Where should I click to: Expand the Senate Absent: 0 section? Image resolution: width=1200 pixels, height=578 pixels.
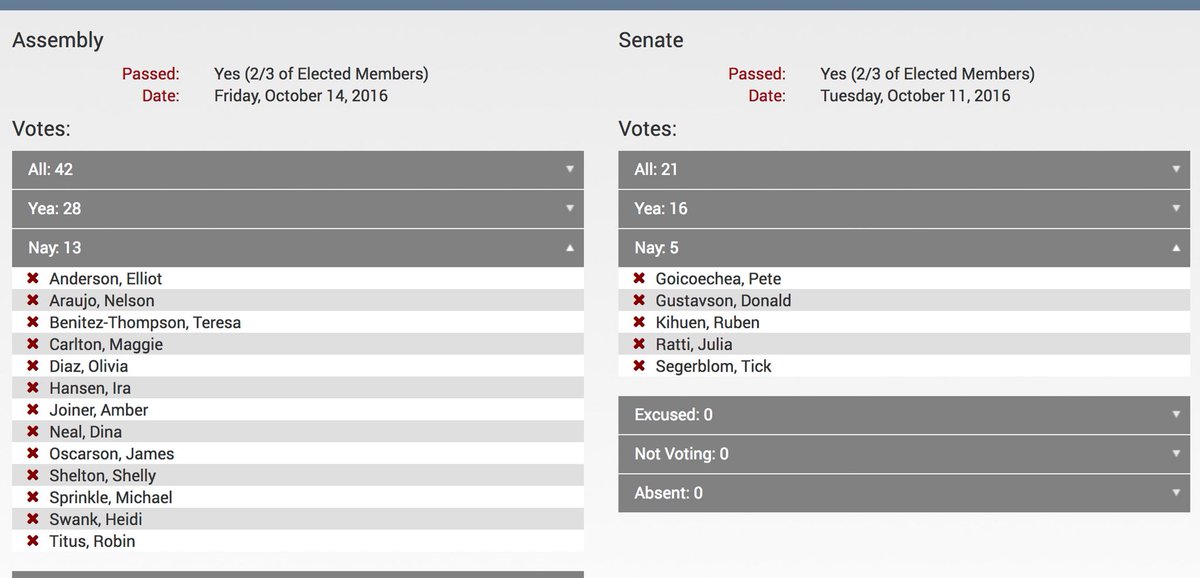904,493
